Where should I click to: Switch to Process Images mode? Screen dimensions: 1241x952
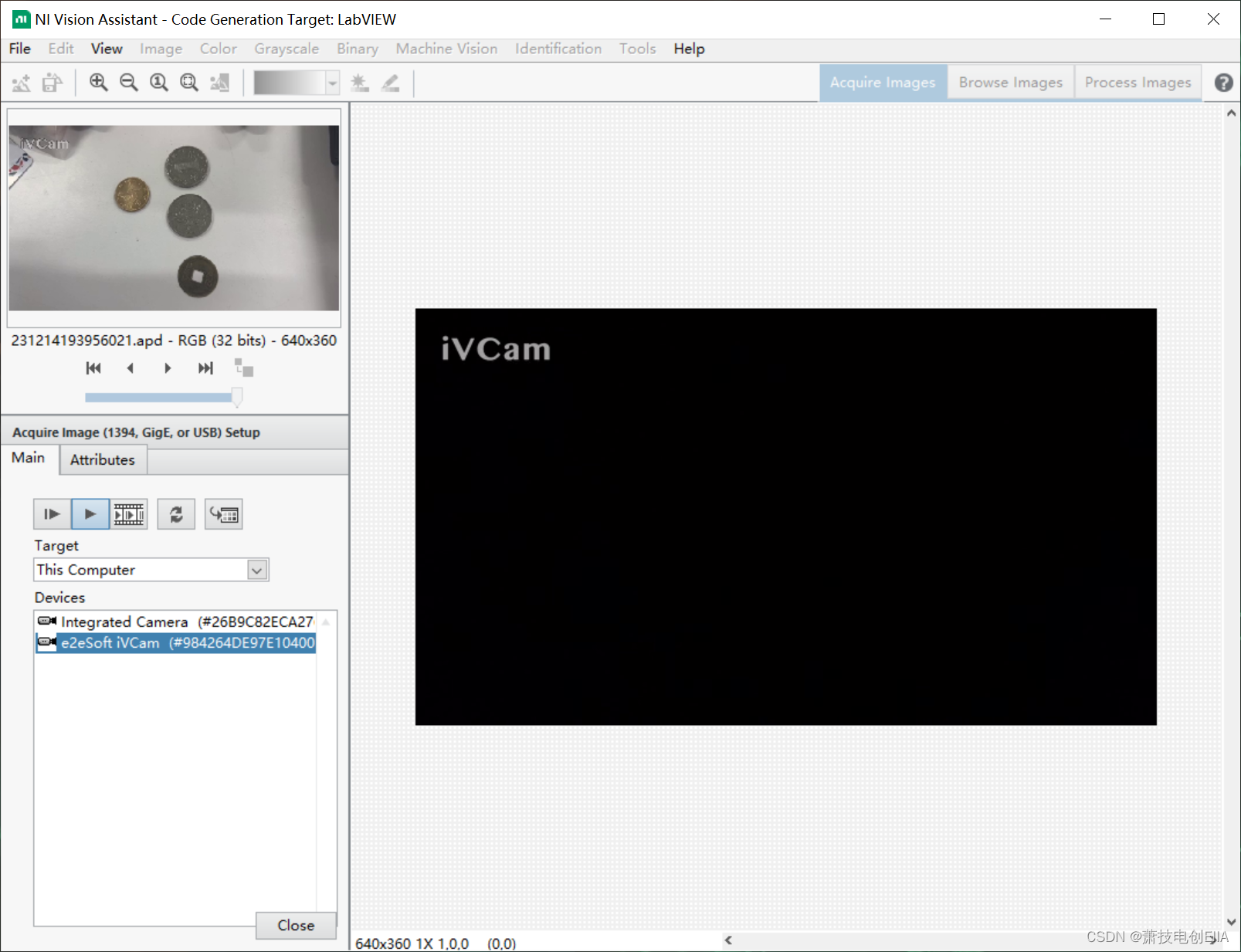click(1138, 83)
